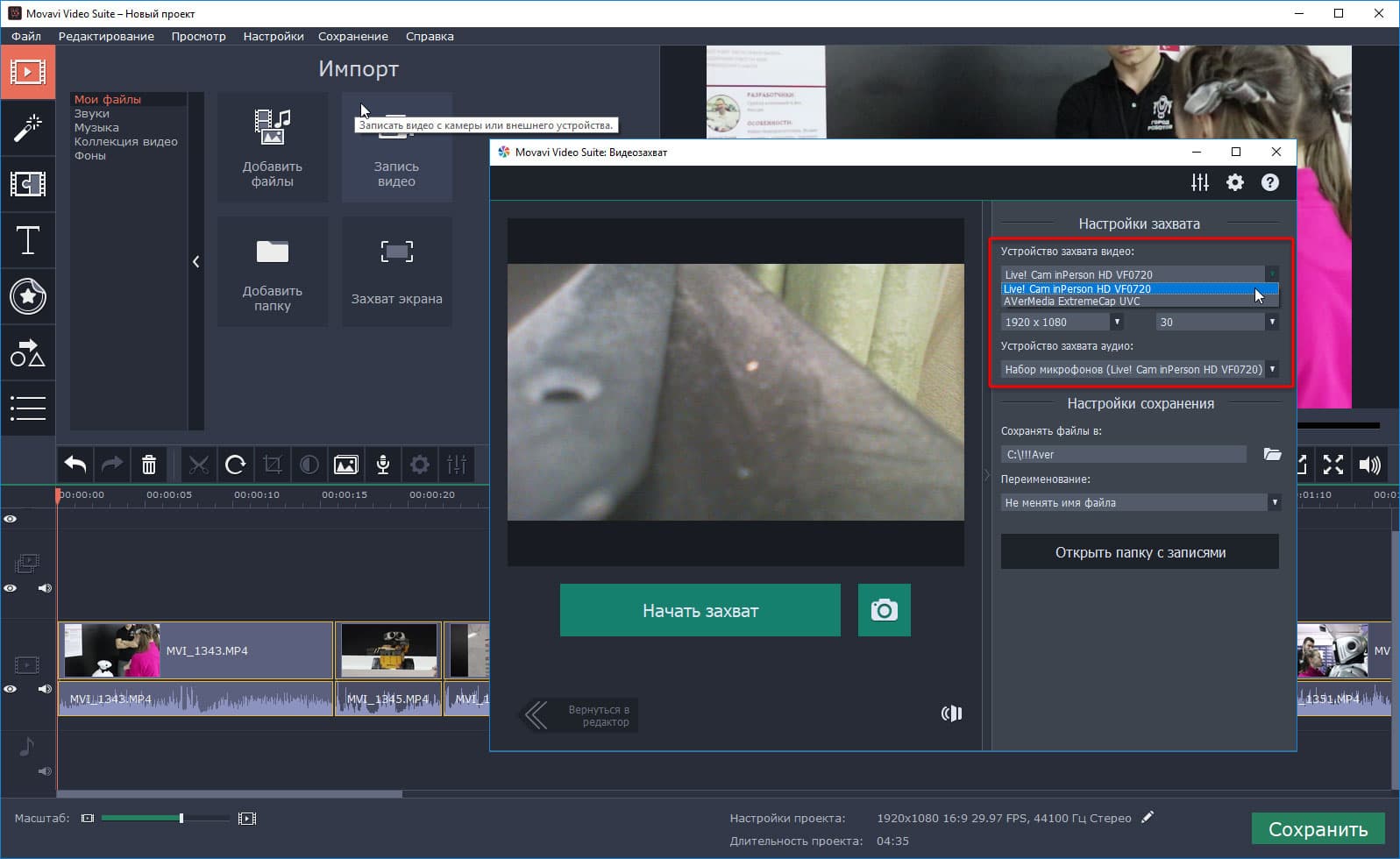The height and width of the screenshot is (859, 1400).
Task: Switch player to fullscreen mode
Action: [1333, 465]
